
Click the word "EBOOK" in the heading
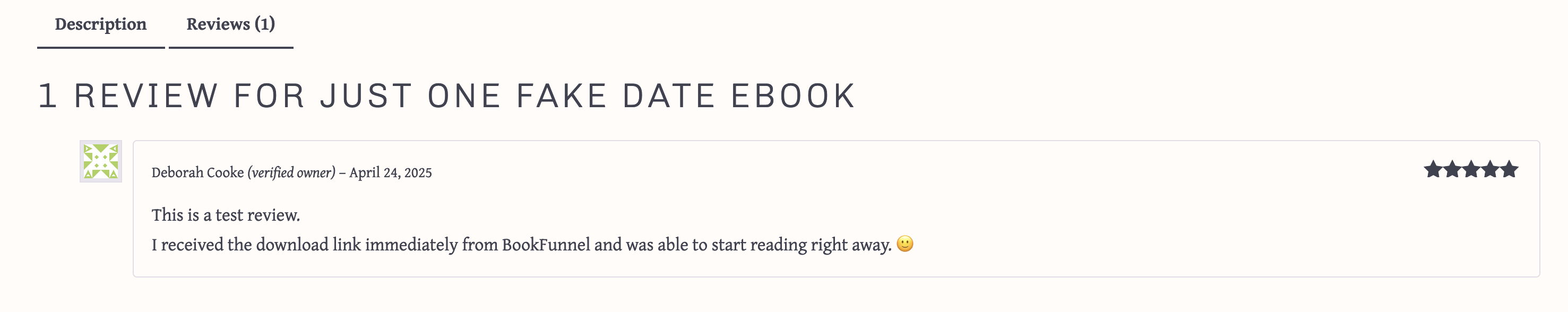coord(793,96)
